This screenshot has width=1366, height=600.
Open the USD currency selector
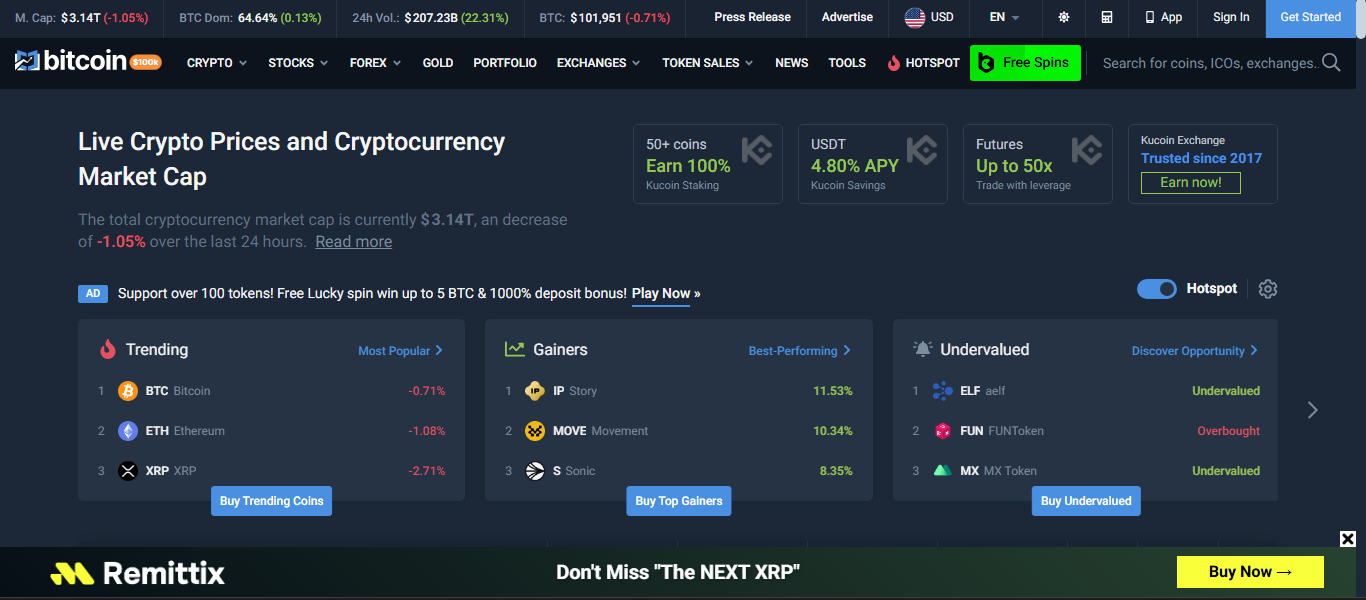pyautogui.click(x=929, y=17)
